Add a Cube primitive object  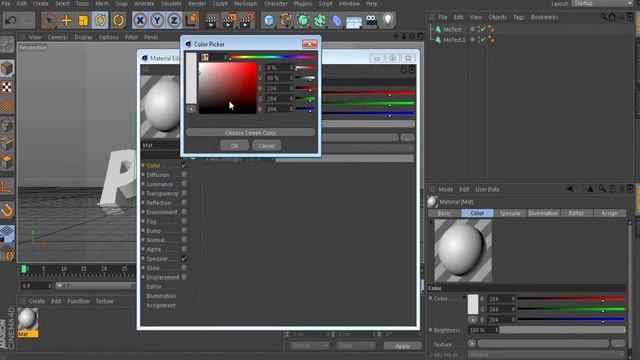tap(269, 20)
